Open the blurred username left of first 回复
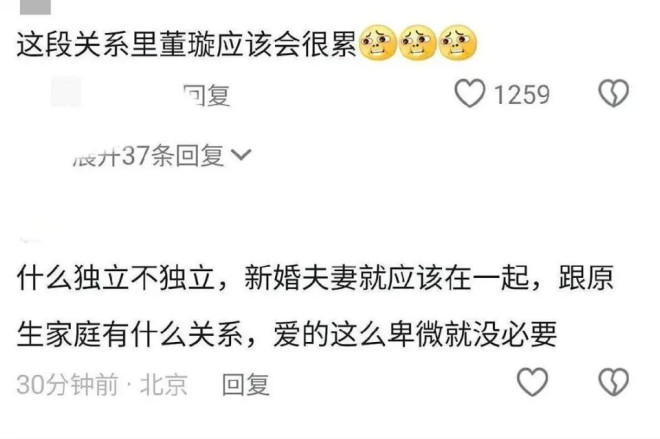Viewport: 660px width, 439px height. click(x=66, y=92)
